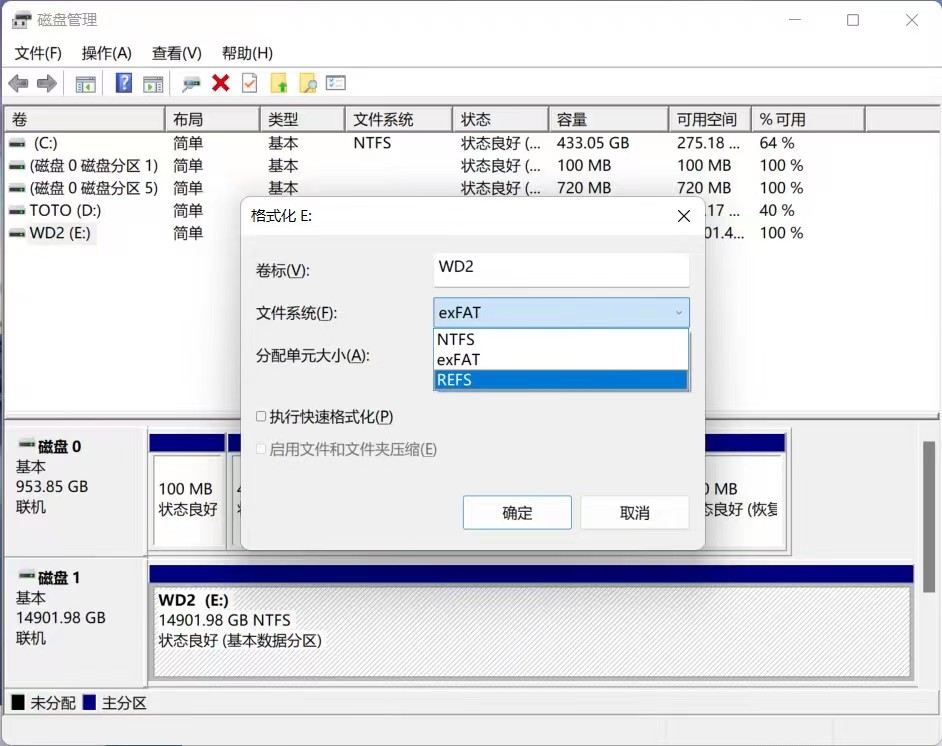This screenshot has height=746, width=942.
Task: Click the folder search magnifier icon
Action: [x=308, y=83]
